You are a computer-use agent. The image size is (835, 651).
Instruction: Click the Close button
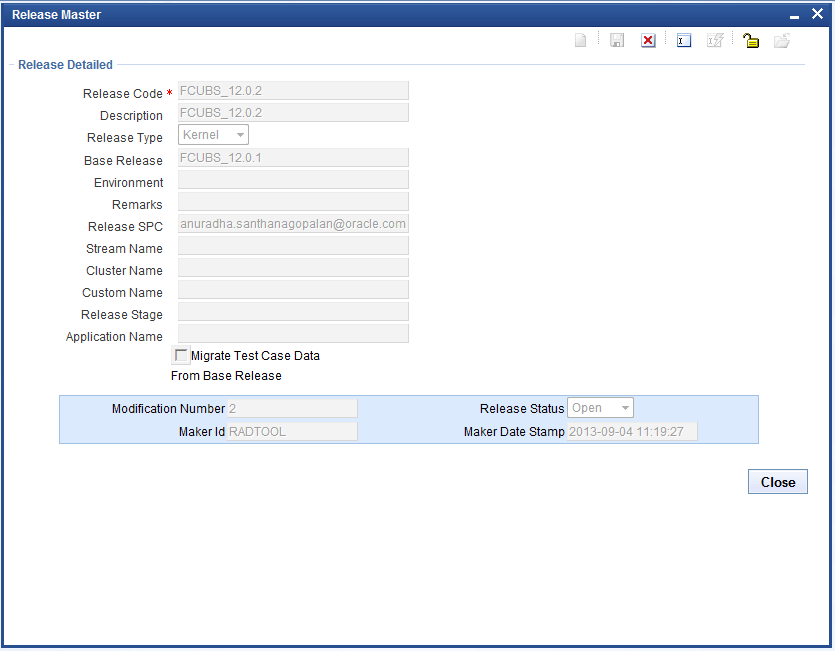click(x=777, y=482)
